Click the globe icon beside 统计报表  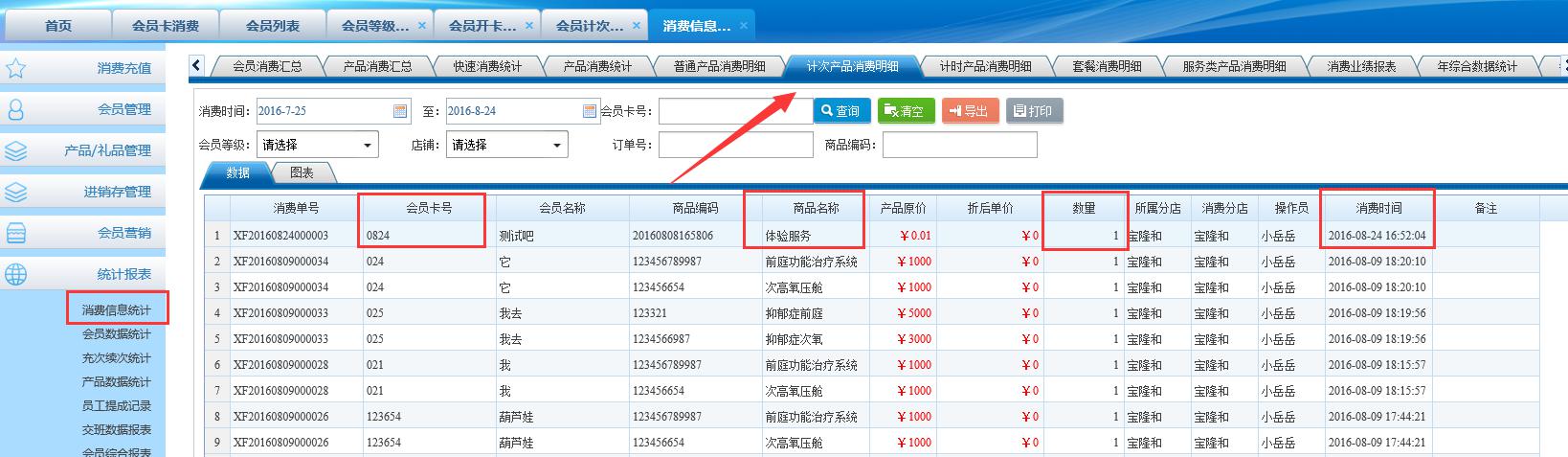click(x=16, y=274)
